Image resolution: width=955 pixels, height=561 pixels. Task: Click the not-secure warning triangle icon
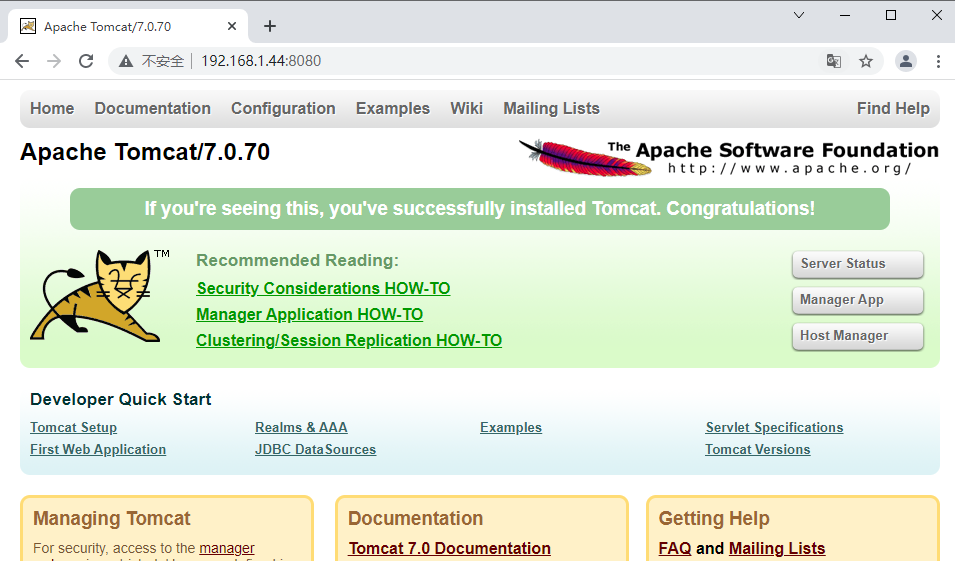(126, 61)
